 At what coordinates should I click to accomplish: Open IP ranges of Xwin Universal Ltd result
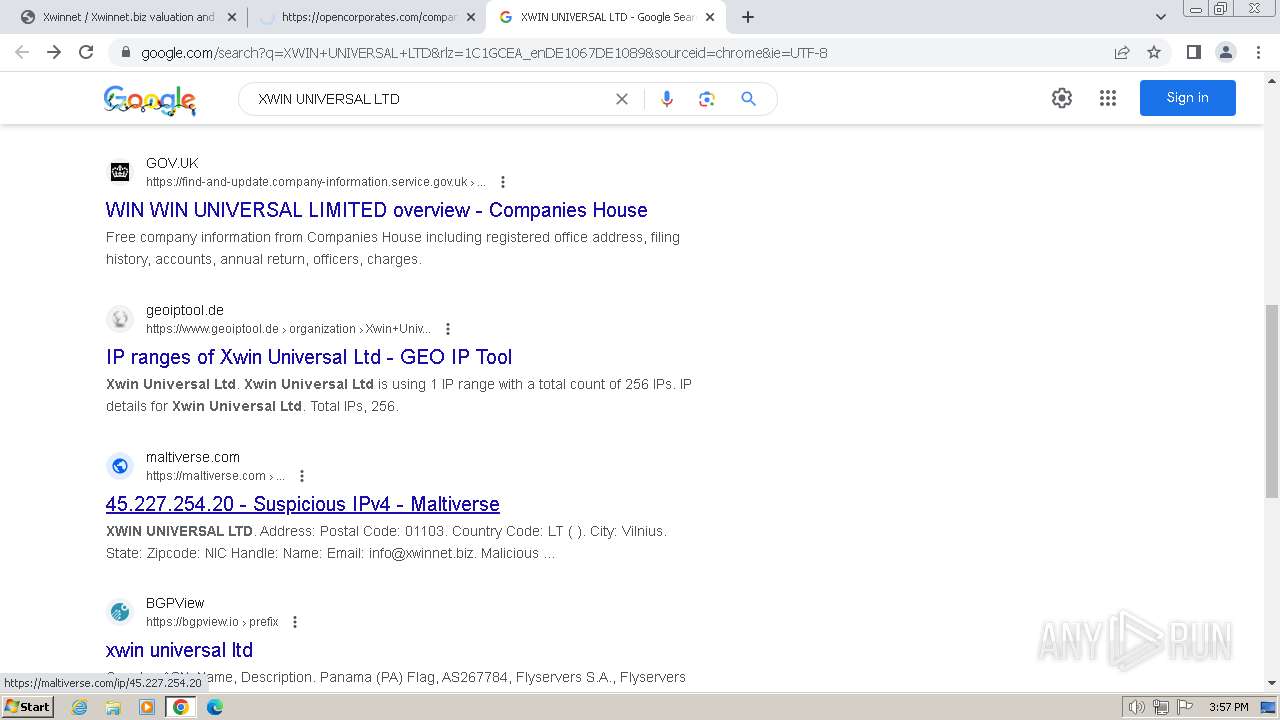(x=309, y=357)
